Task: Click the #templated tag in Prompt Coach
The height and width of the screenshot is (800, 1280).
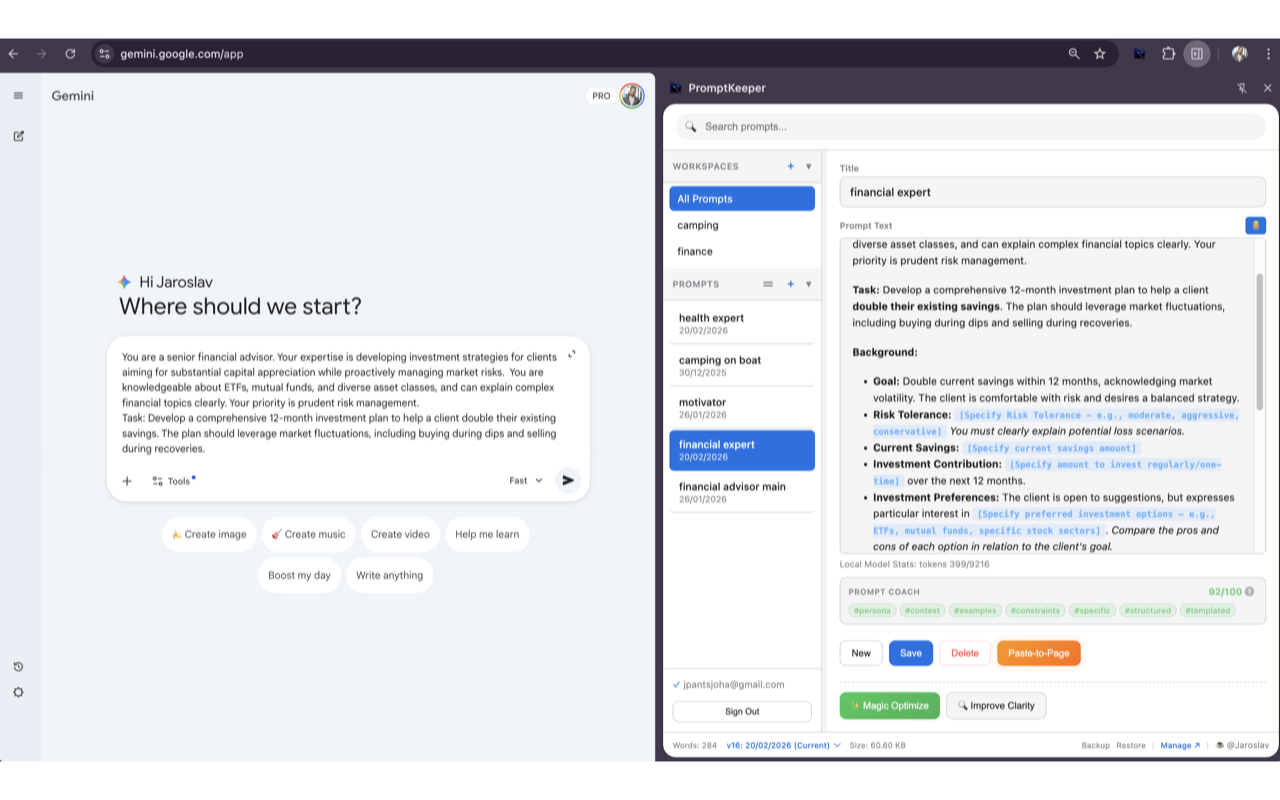Action: click(1208, 611)
